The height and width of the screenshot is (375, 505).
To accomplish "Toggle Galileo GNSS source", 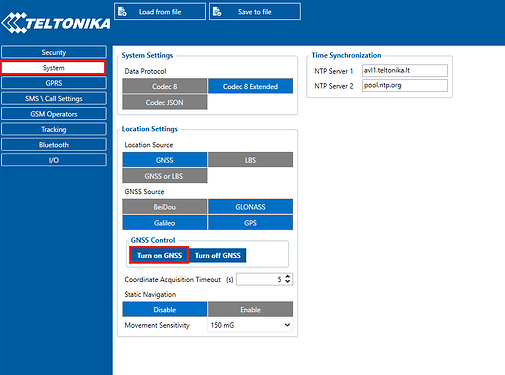I will pyautogui.click(x=165, y=223).
